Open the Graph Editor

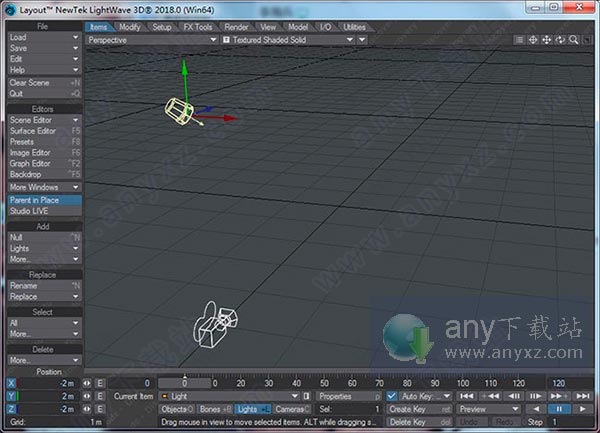(44, 163)
